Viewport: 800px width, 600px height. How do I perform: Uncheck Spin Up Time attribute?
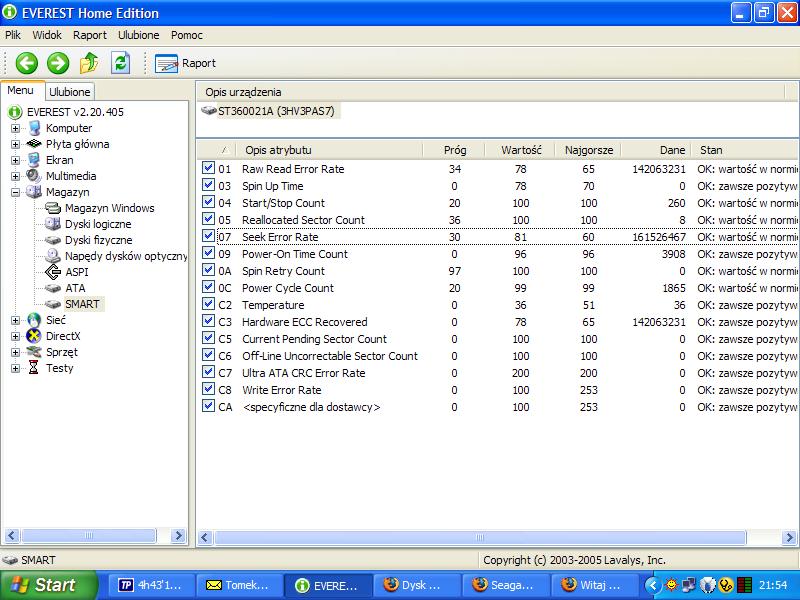[208, 185]
